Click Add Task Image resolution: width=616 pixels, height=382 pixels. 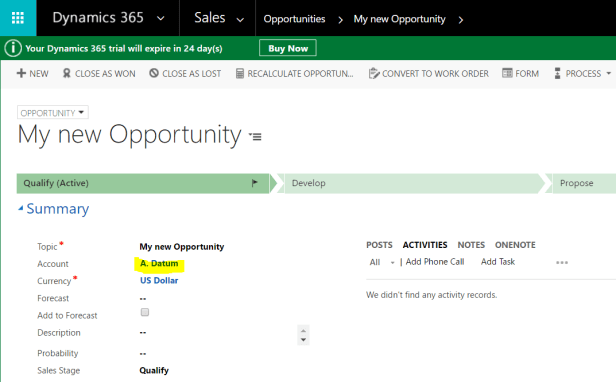pyautogui.click(x=498, y=262)
